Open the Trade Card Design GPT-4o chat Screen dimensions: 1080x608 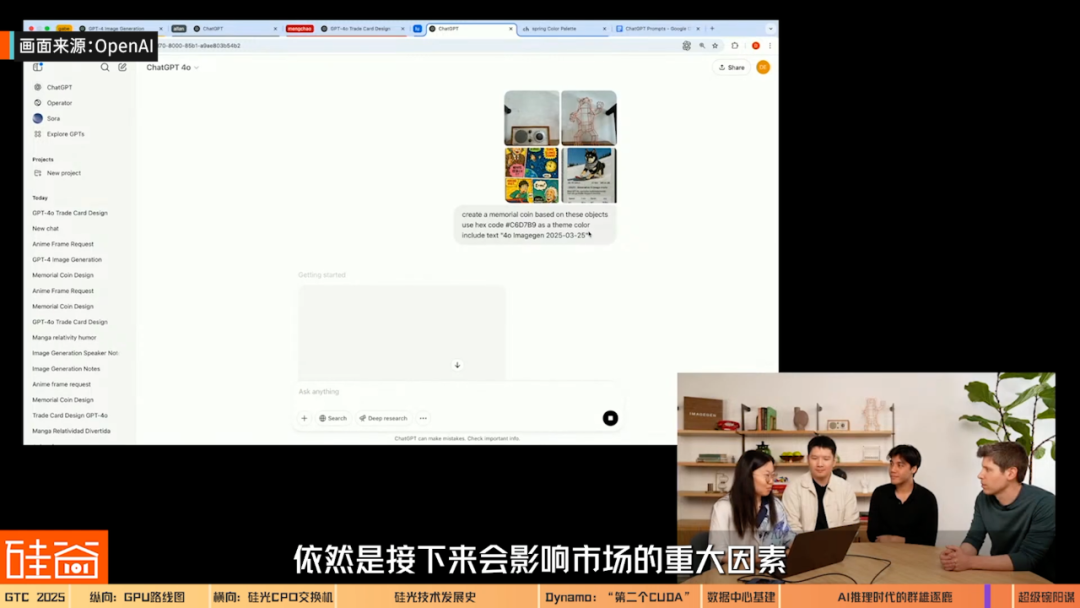pyautogui.click(x=70, y=416)
